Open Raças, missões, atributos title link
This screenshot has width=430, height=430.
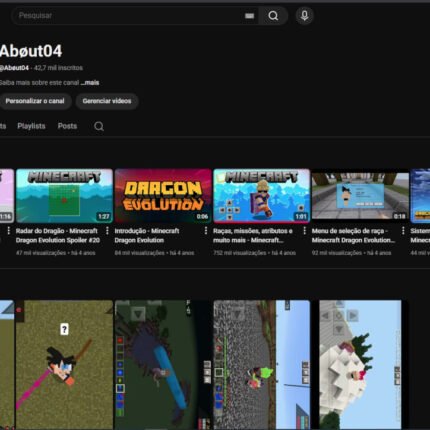point(253,236)
